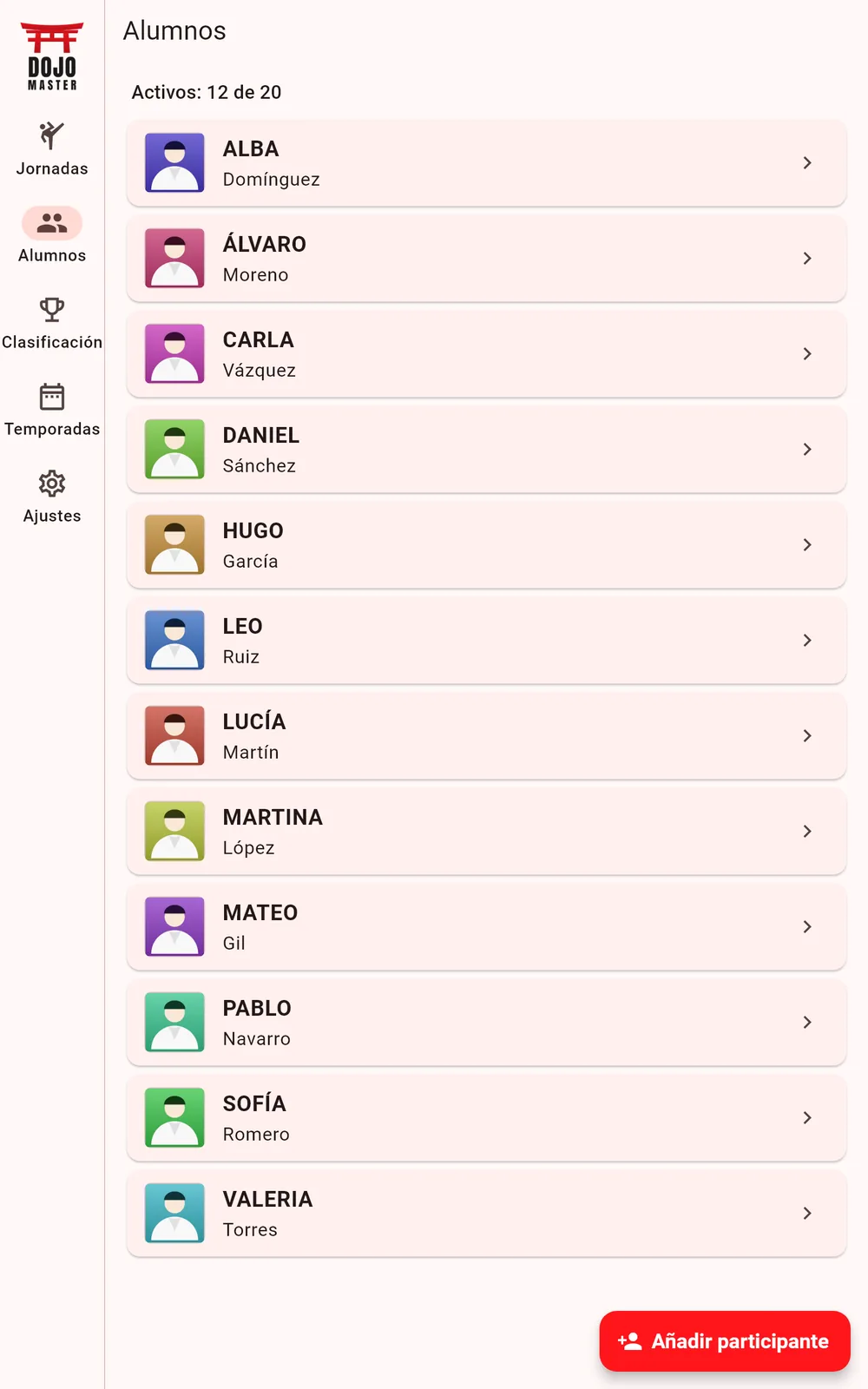Viewport: 868px width, 1389px height.
Task: Open Carla Vázquez chevron arrow
Action: click(x=807, y=353)
